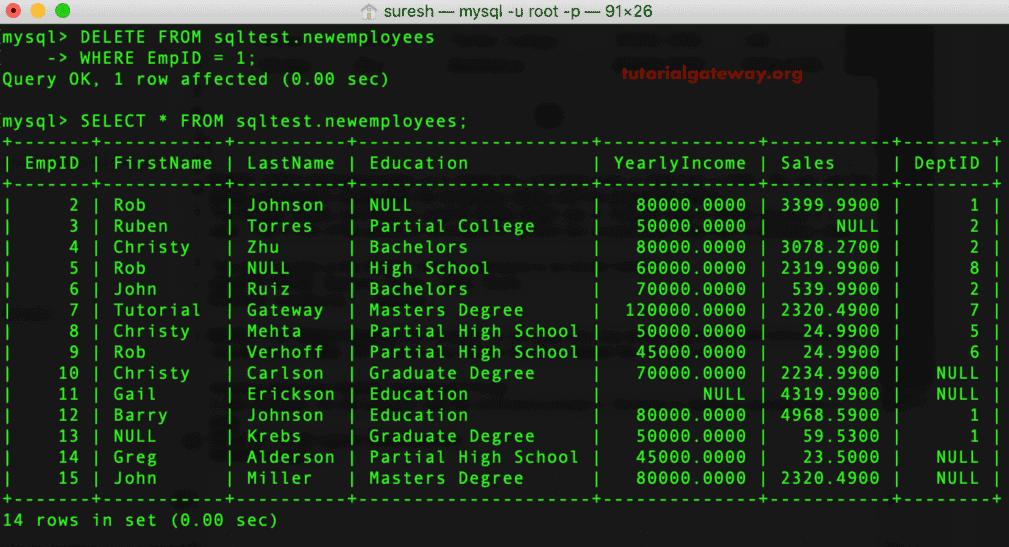The image size is (1009, 547).
Task: Click first name 'Tutorial'
Action: pos(157,310)
